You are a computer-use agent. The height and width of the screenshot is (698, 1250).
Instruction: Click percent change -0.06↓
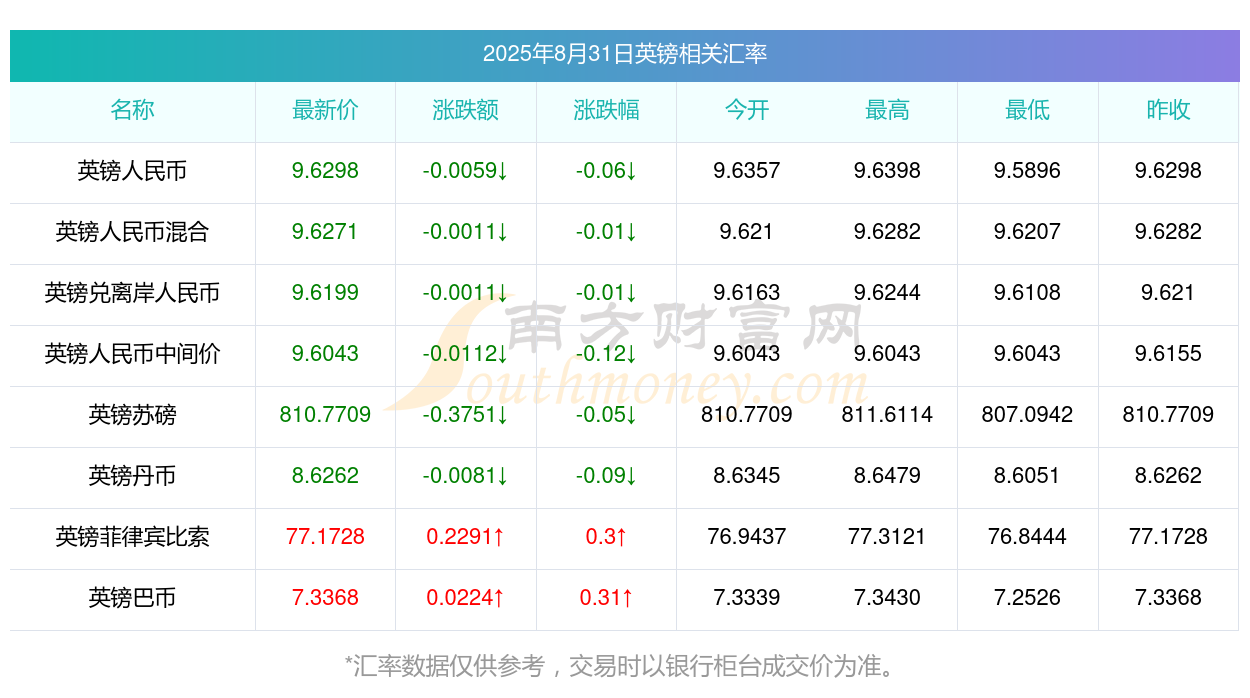pos(606,171)
